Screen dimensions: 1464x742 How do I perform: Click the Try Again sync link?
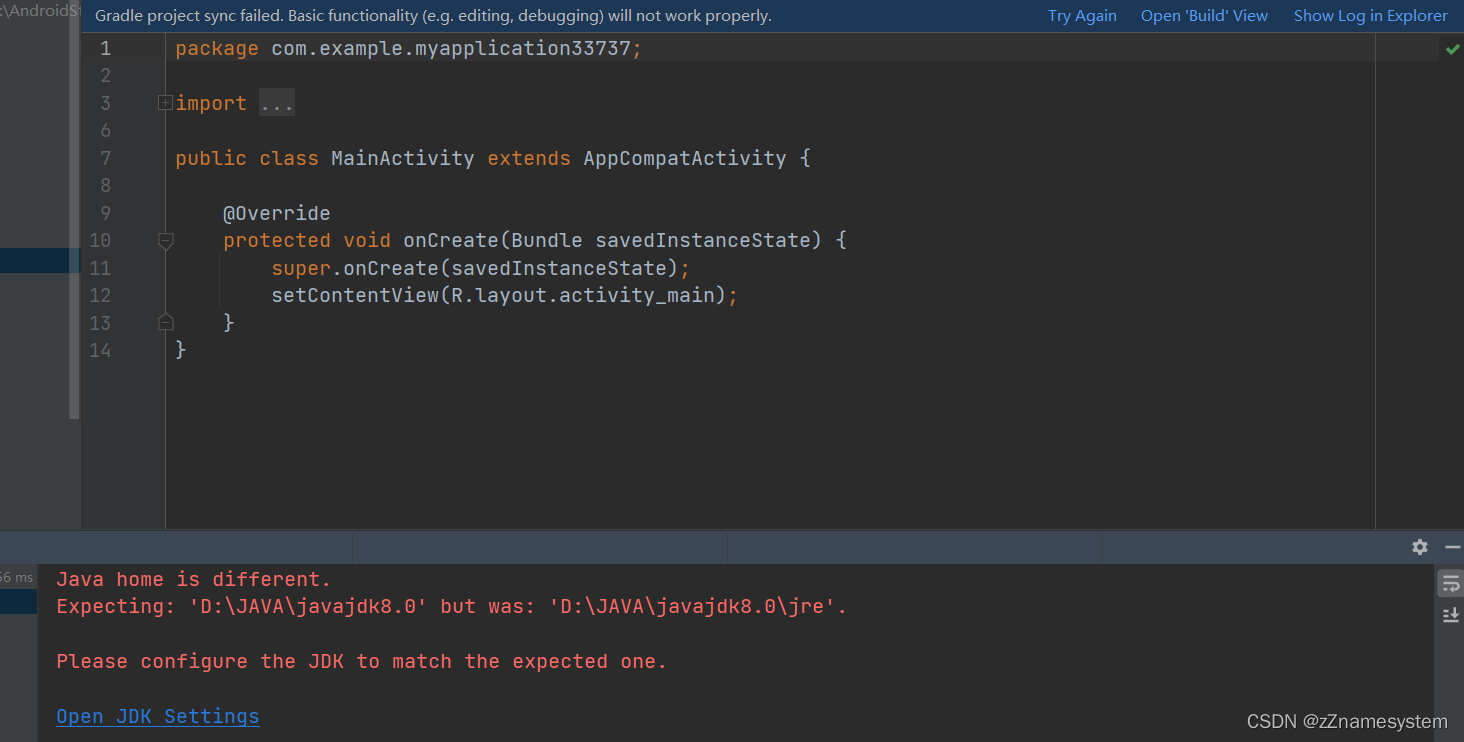1082,16
